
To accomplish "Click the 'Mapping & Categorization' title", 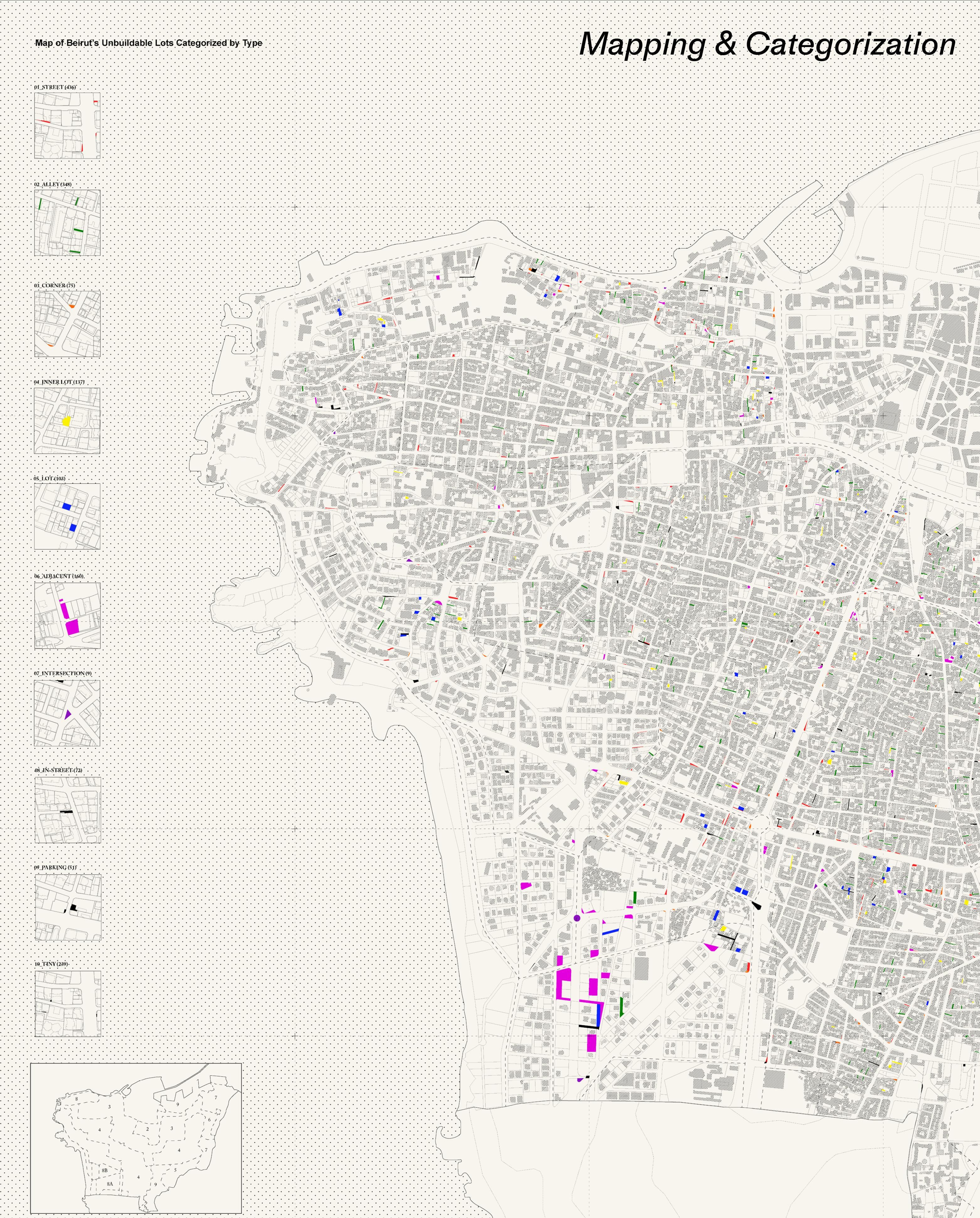I will [x=767, y=45].
